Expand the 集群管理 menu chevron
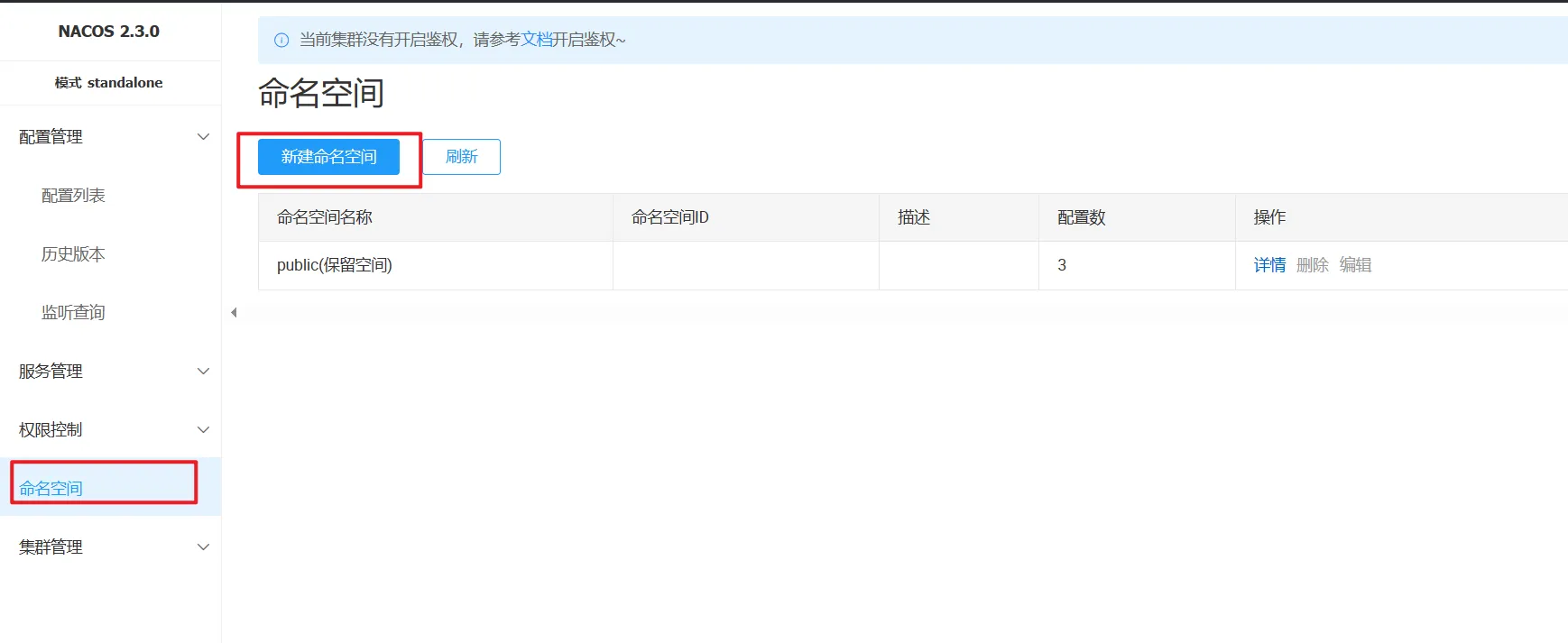This screenshot has width=1568, height=643. click(203, 547)
